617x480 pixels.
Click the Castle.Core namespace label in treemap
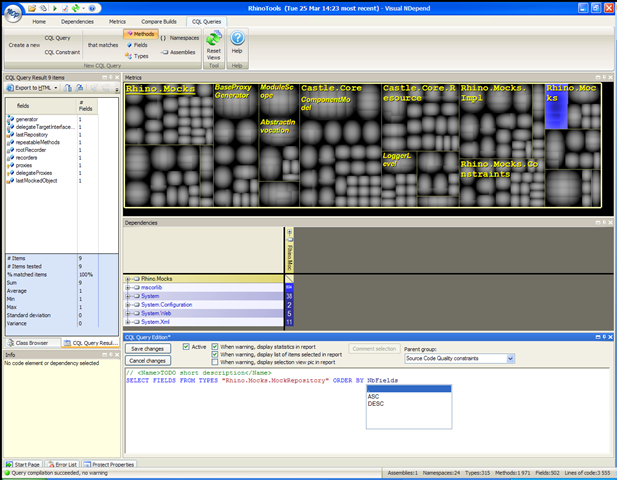[331, 88]
